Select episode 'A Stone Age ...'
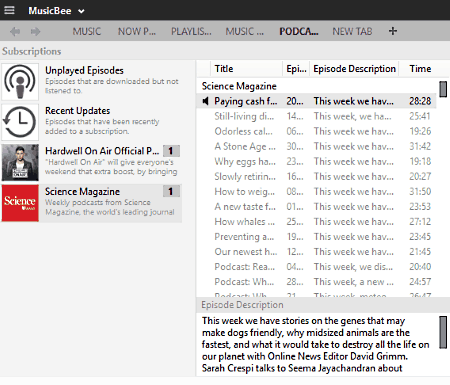 [245, 146]
